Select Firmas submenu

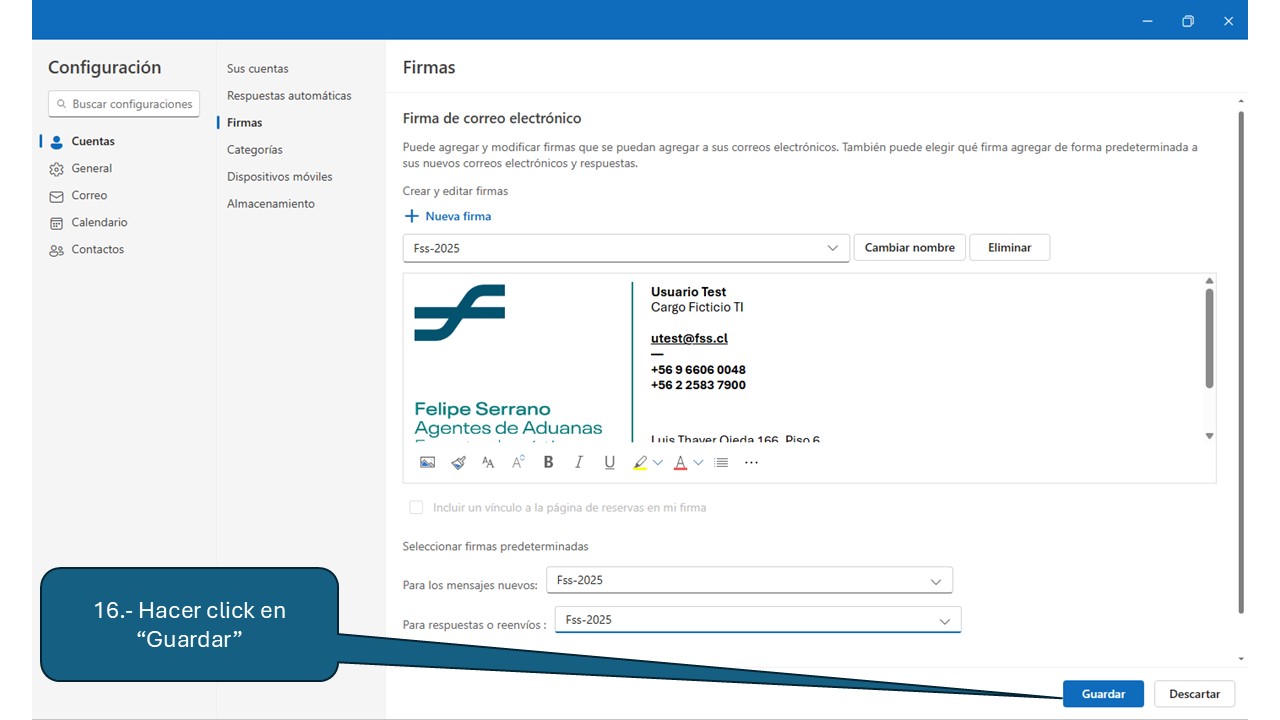point(245,122)
